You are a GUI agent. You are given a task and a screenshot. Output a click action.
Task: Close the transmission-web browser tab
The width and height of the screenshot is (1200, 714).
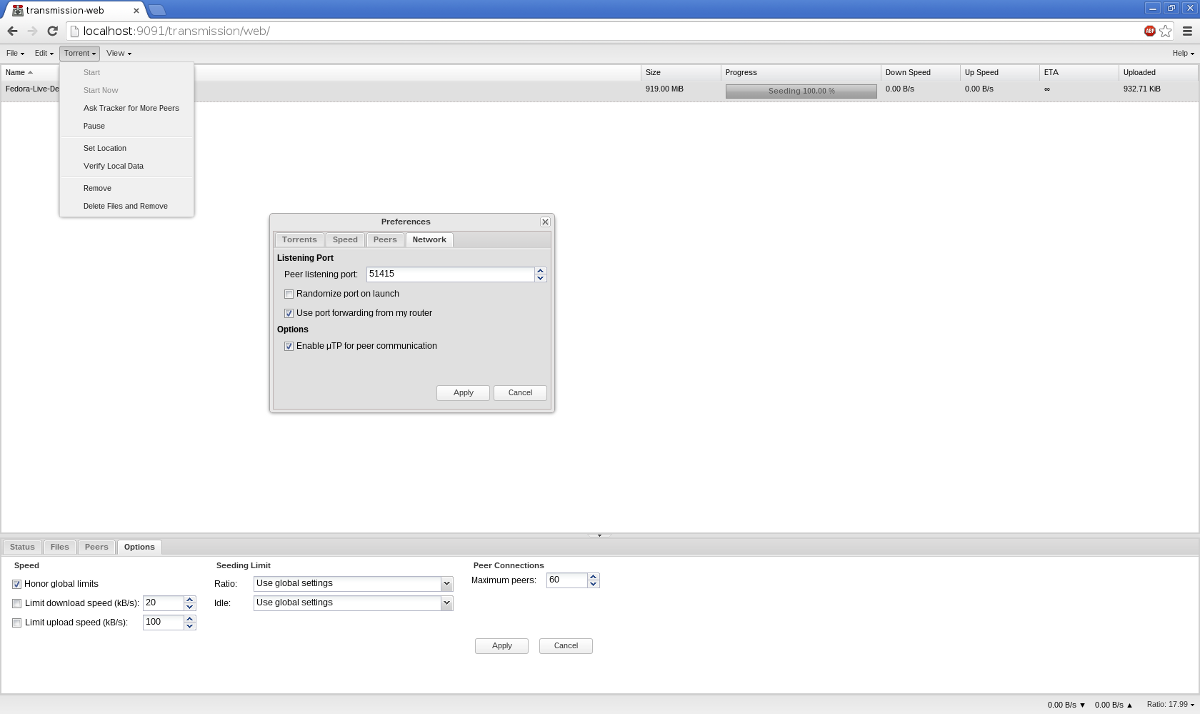pyautogui.click(x=137, y=10)
